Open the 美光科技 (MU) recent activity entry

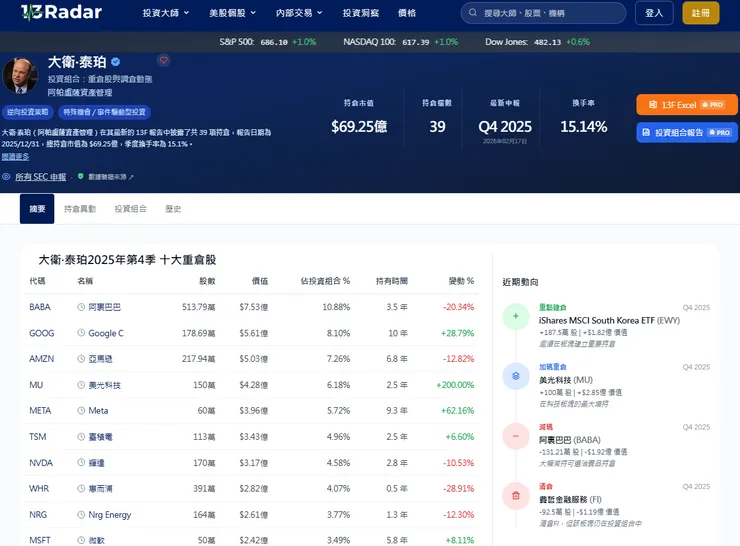pyautogui.click(x=566, y=380)
